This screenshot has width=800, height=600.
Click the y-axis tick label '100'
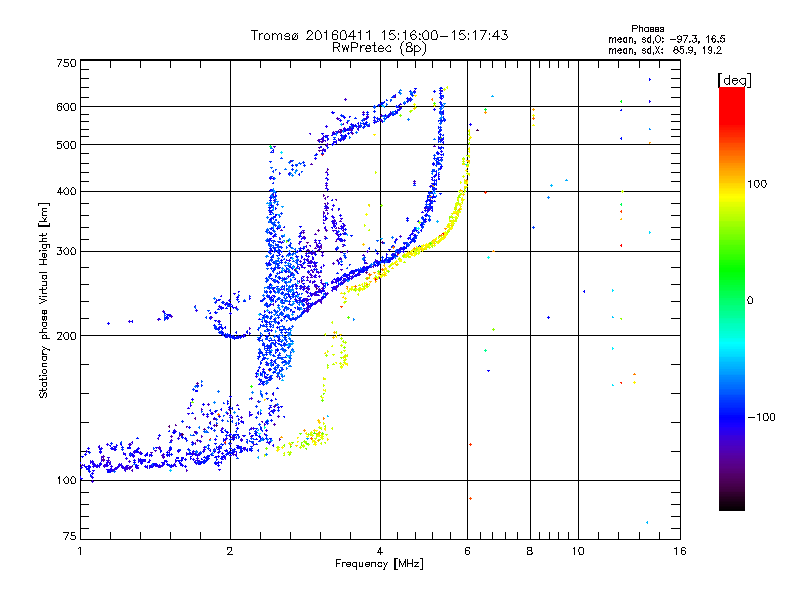coord(66,480)
